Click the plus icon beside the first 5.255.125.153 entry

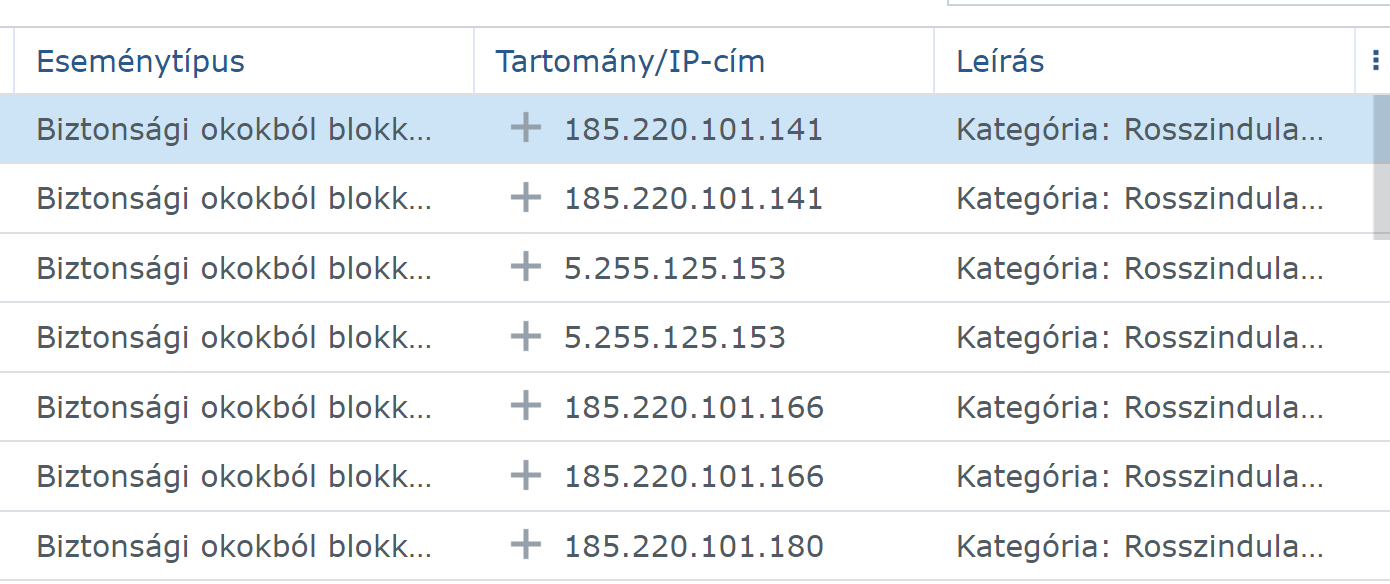click(x=525, y=267)
